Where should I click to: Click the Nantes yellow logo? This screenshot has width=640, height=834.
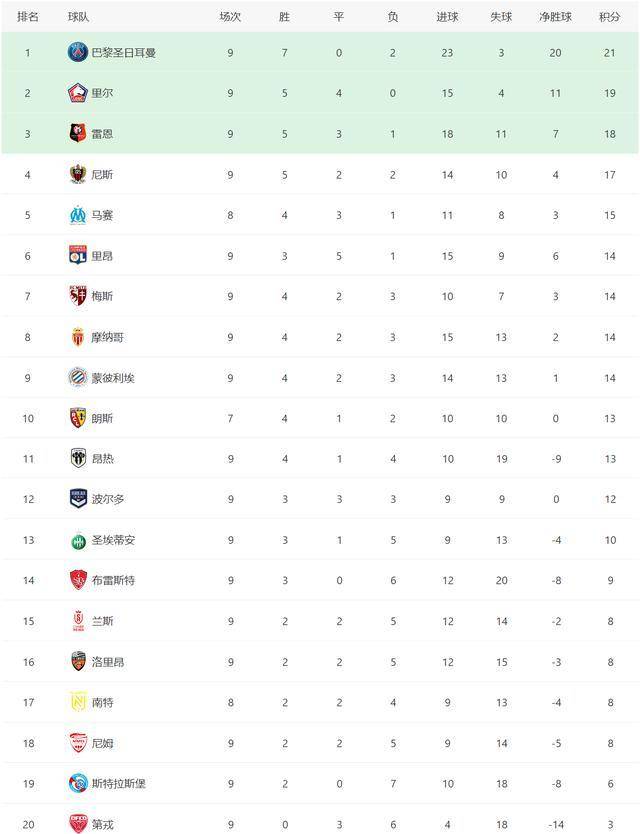tap(78, 702)
